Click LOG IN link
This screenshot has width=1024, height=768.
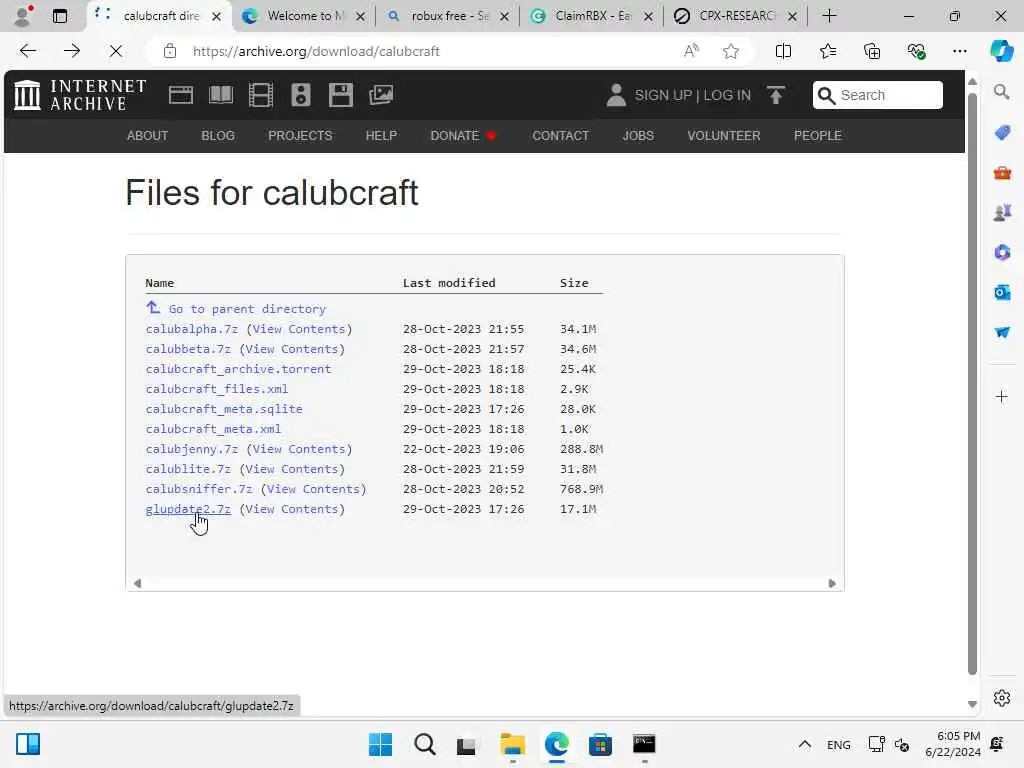coord(727,95)
